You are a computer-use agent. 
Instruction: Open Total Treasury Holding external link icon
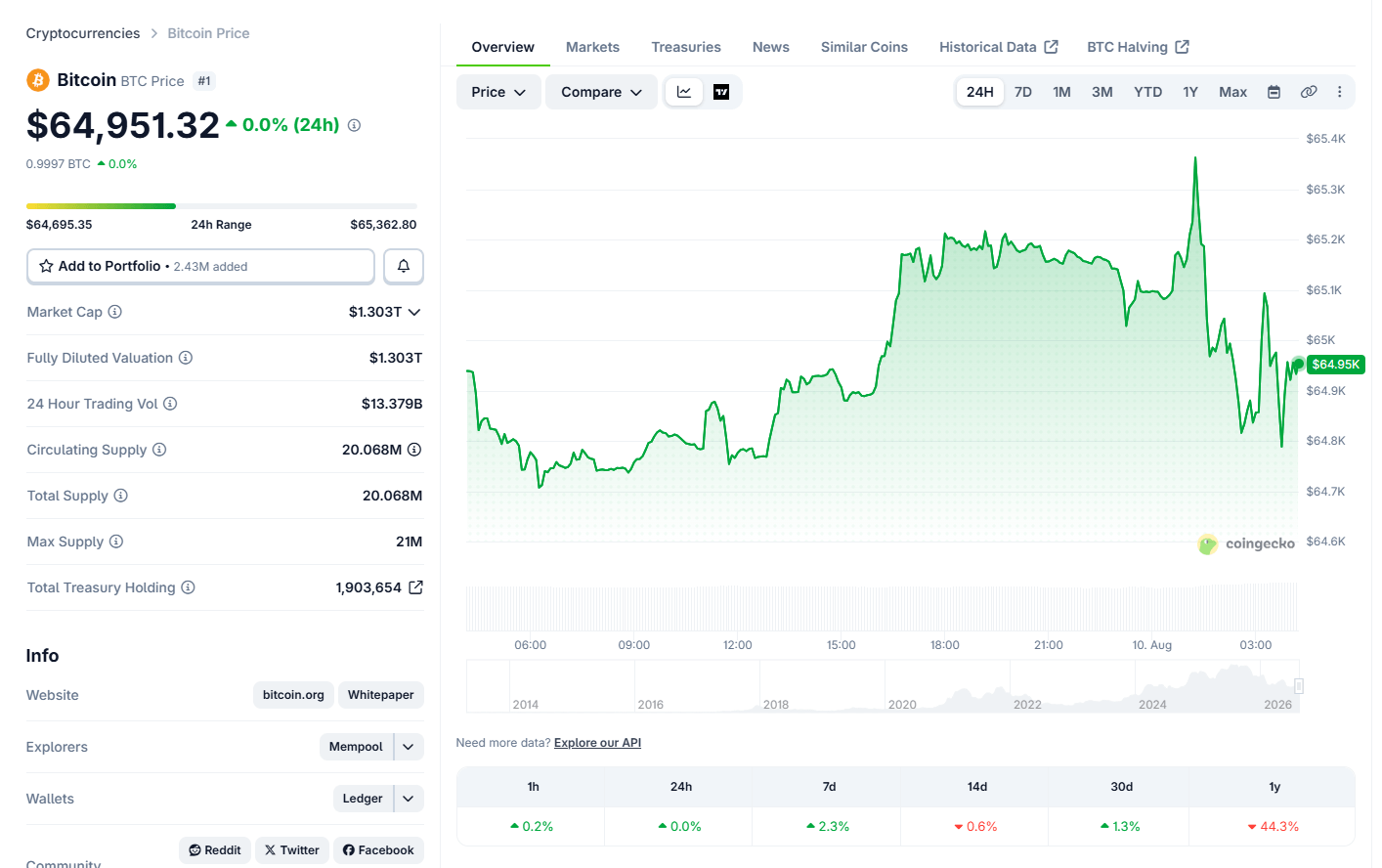click(x=415, y=587)
